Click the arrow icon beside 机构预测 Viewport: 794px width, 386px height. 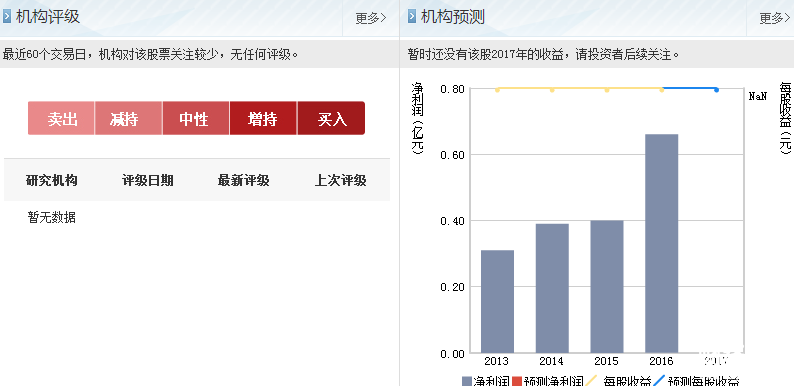(x=412, y=17)
